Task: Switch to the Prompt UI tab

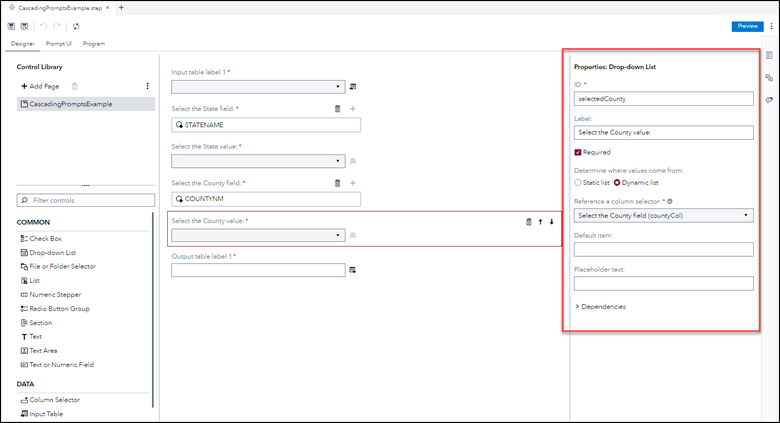Action: click(59, 44)
